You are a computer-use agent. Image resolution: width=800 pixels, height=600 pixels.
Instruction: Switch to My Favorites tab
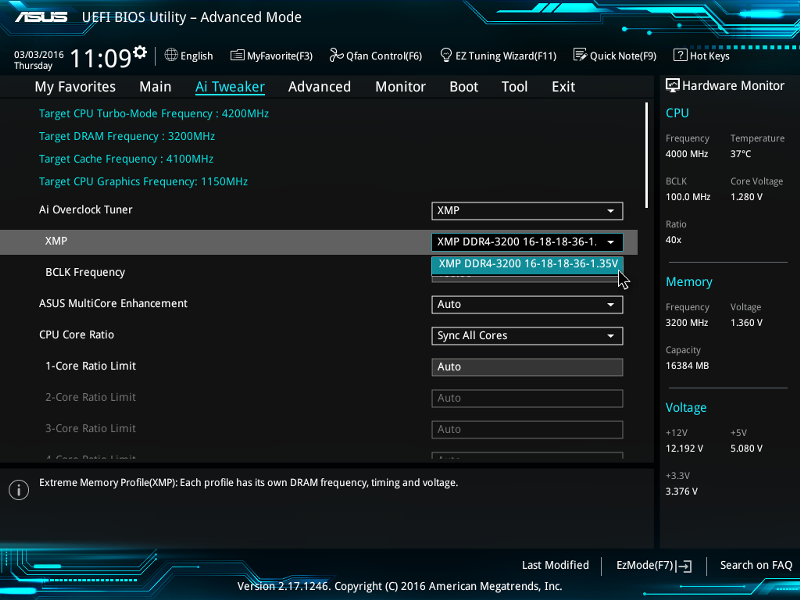point(75,87)
